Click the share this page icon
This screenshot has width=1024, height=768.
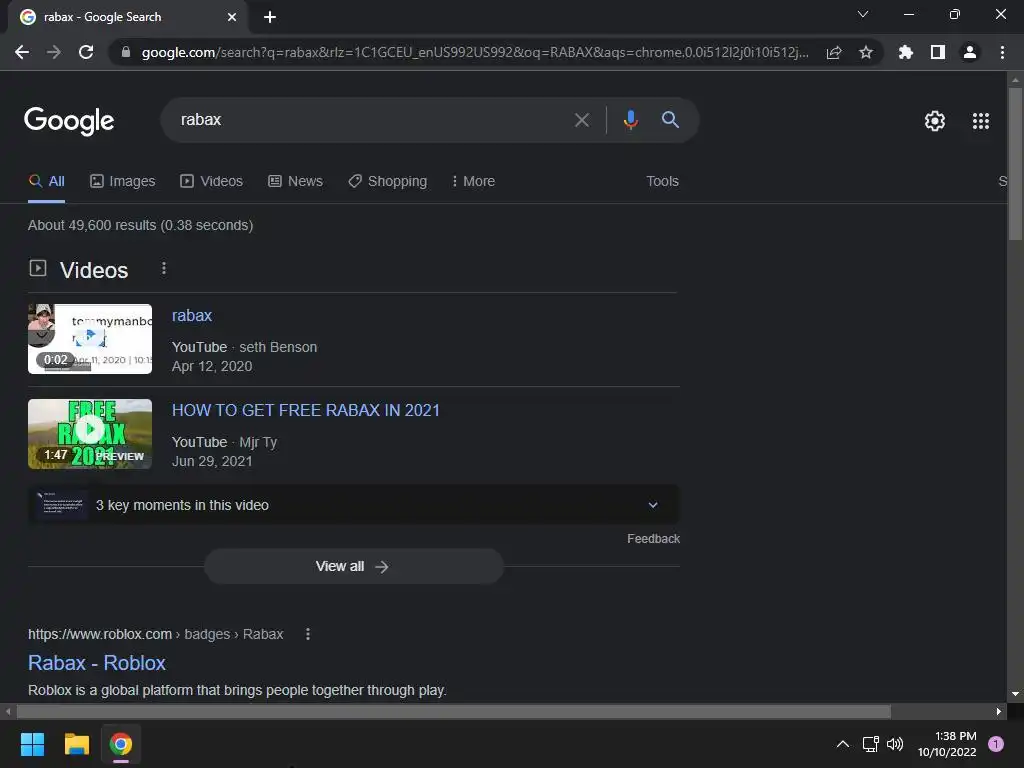tap(834, 52)
